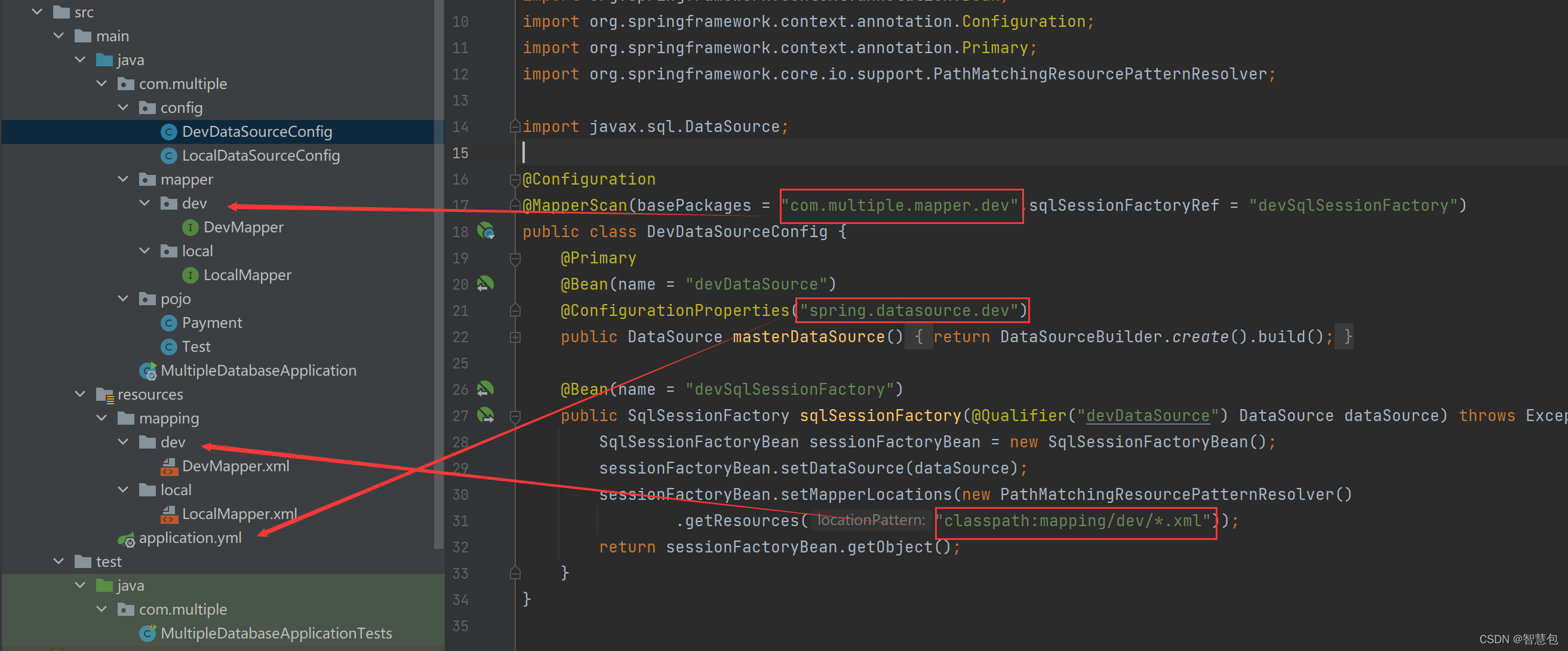
Task: Collapse the mapper dev package chevron
Action: coord(144,203)
